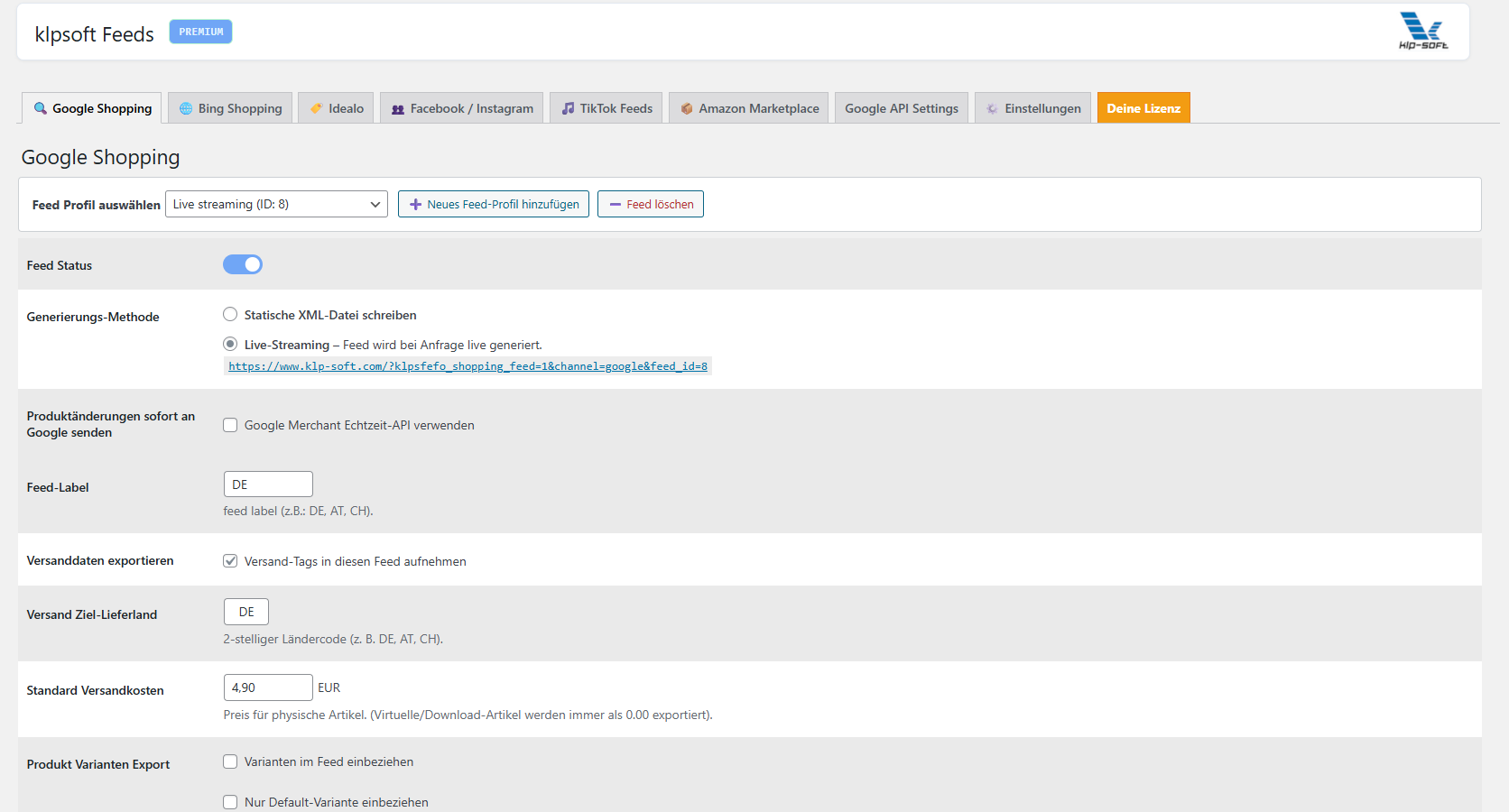Enable Google Merchant Echtzeit-API verwenden checkbox
1509x812 pixels.
[x=230, y=425]
